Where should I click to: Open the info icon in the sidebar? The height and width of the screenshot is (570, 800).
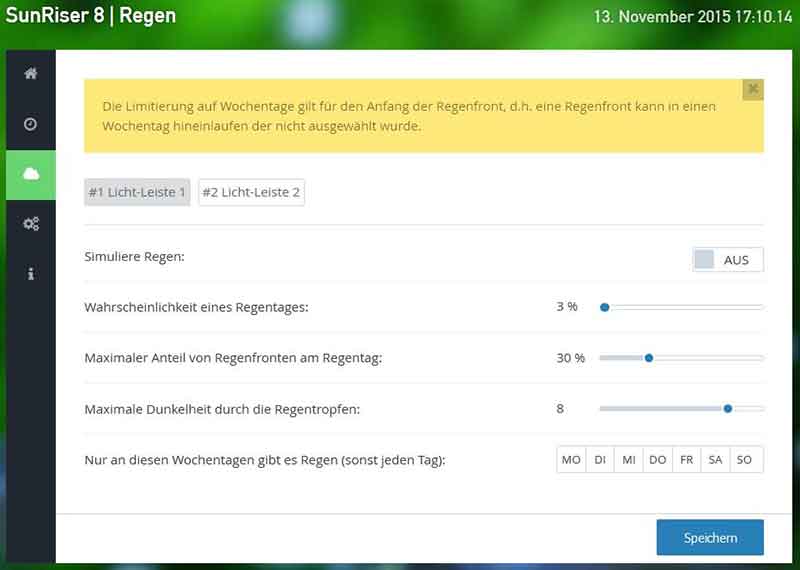click(31, 274)
